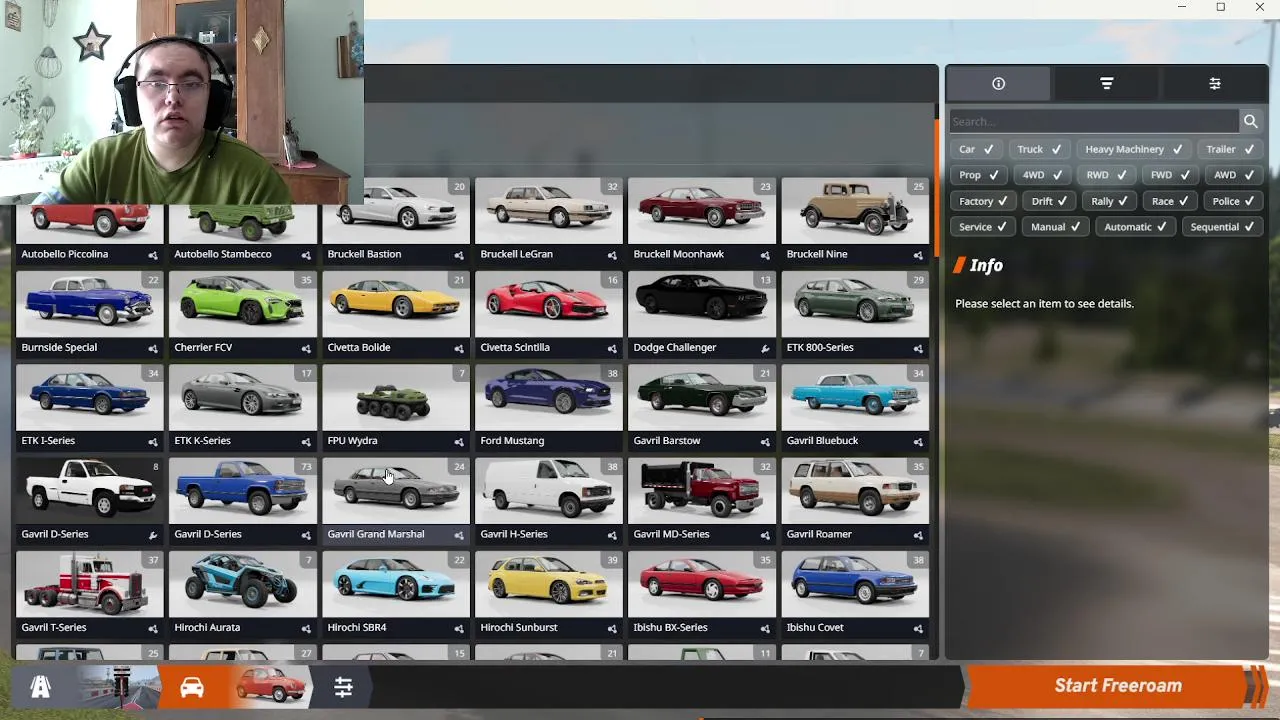This screenshot has width=1280, height=720.
Task: Open configurations icon for ETK I-Series
Action: click(153, 441)
